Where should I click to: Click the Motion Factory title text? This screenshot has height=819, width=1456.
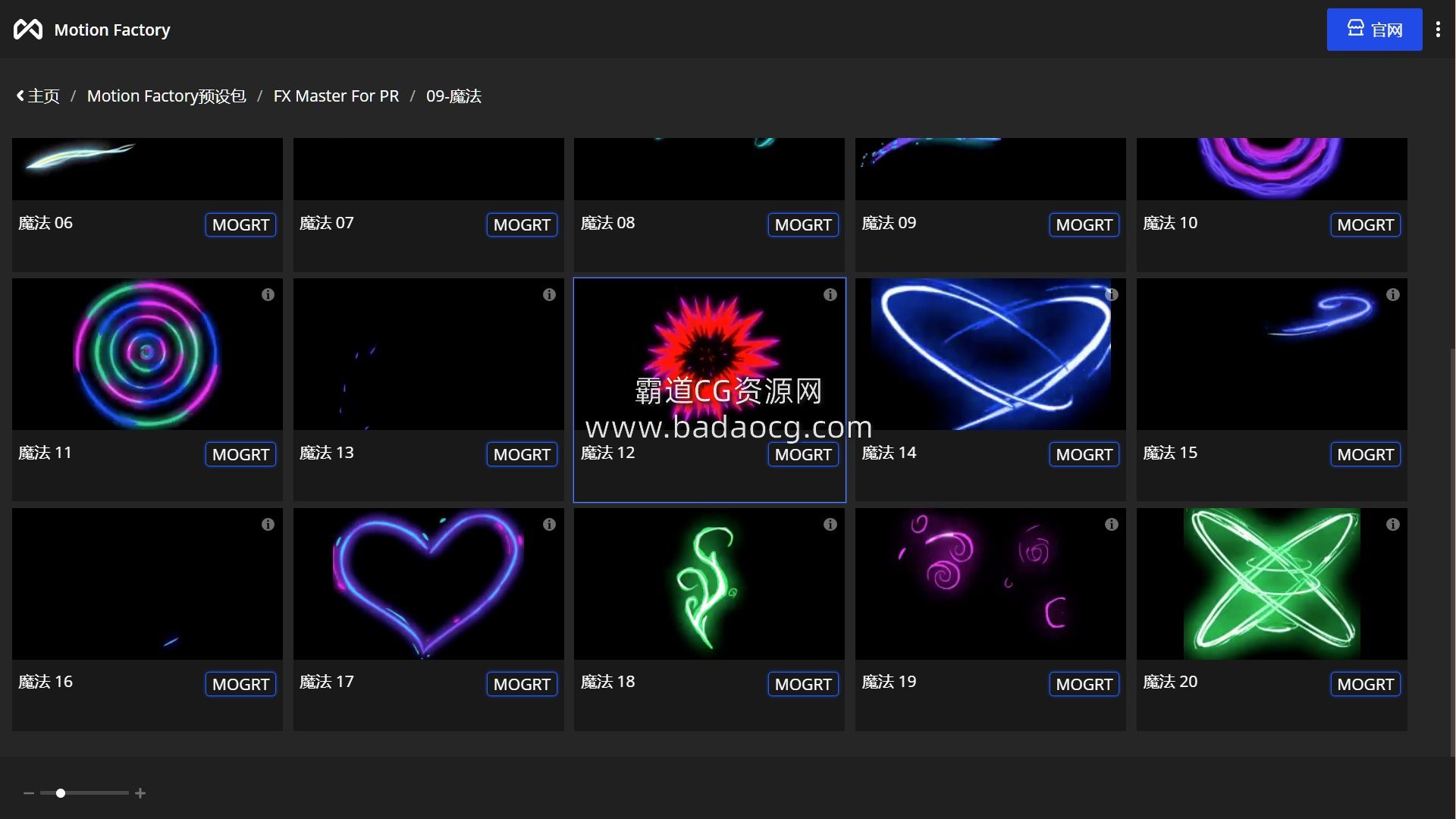click(112, 30)
